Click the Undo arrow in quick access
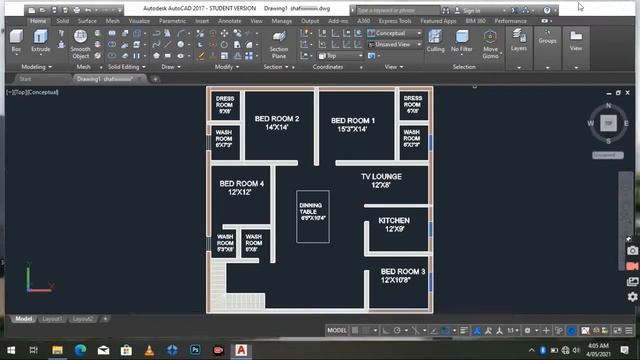640x360 pixels. pyautogui.click(x=88, y=10)
